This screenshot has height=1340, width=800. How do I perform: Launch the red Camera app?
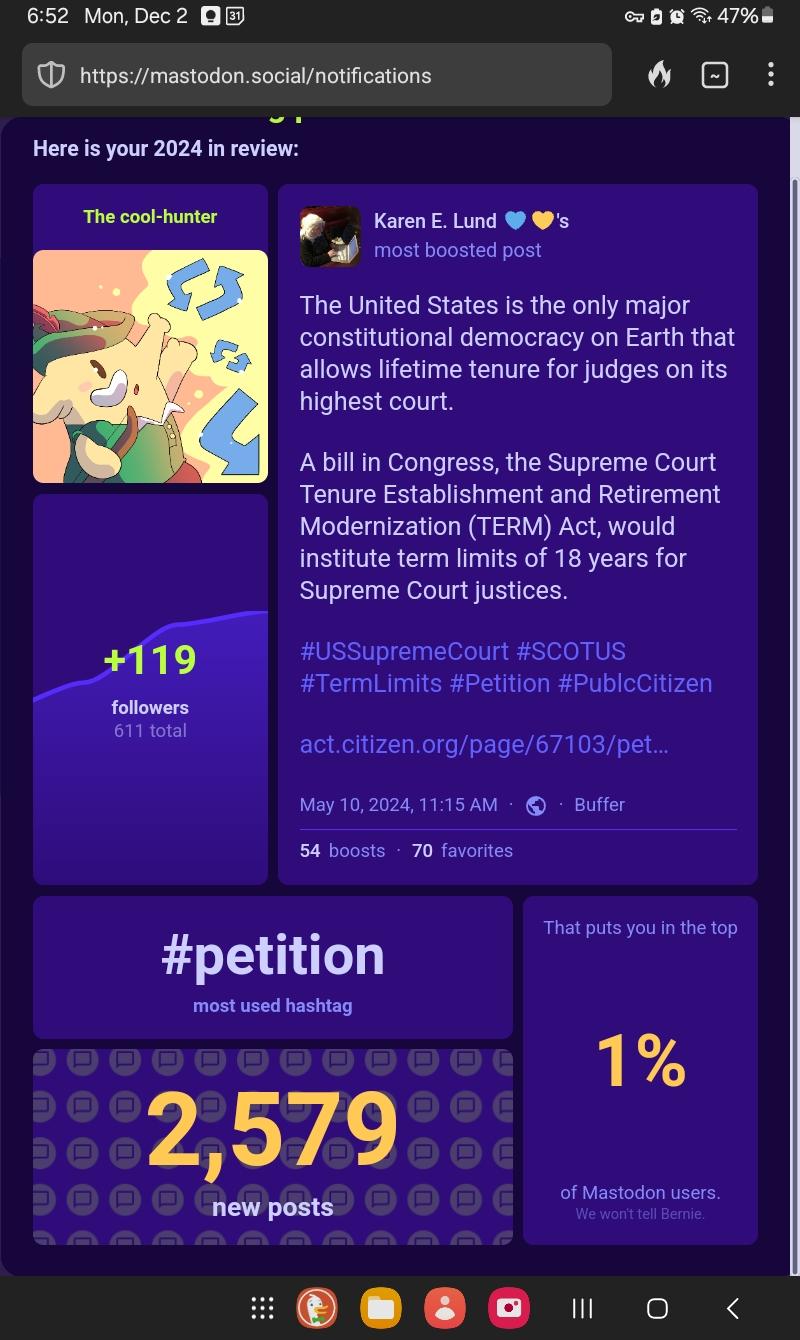[x=508, y=1308]
